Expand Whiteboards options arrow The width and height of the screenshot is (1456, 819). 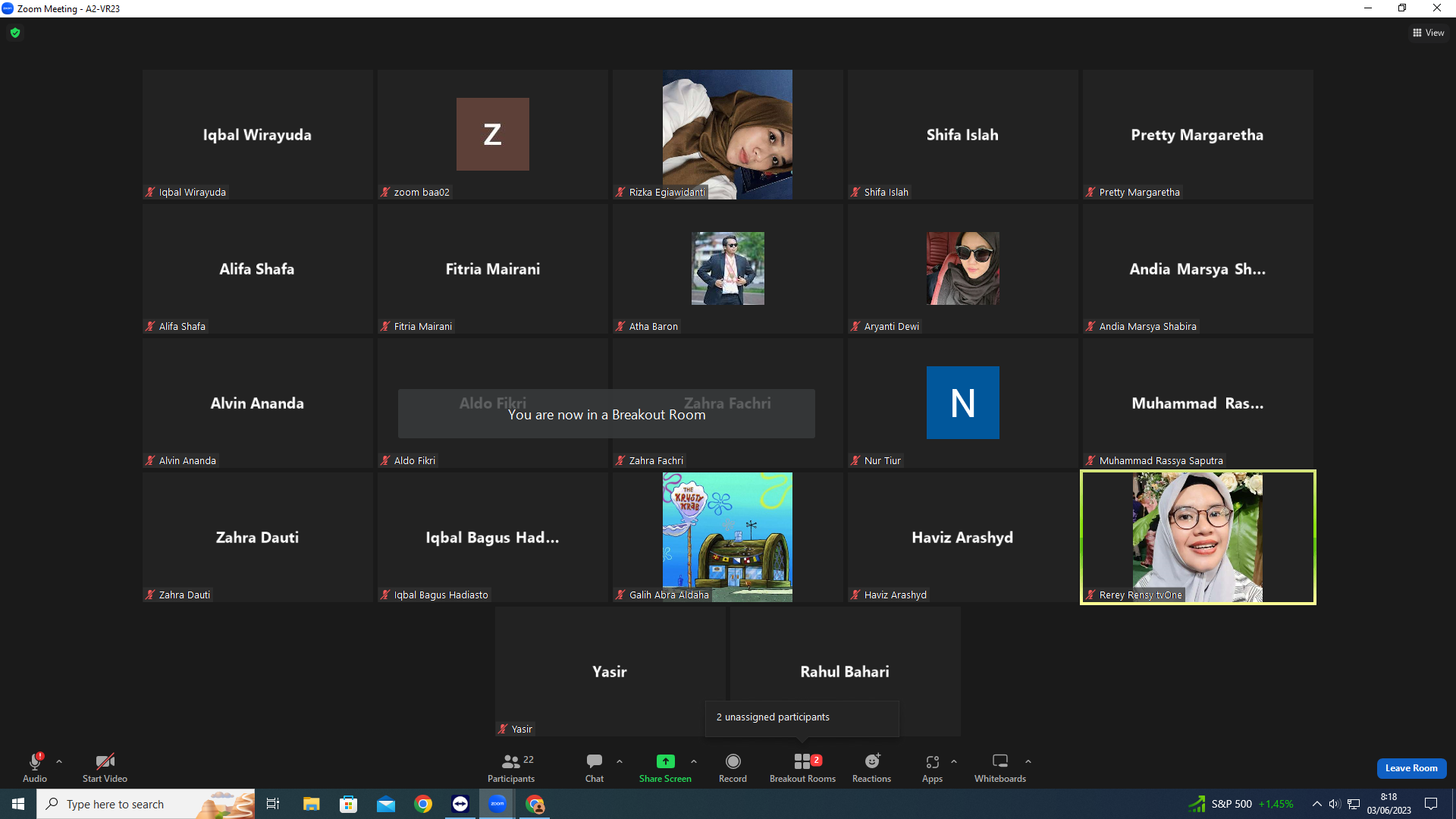tap(1028, 761)
